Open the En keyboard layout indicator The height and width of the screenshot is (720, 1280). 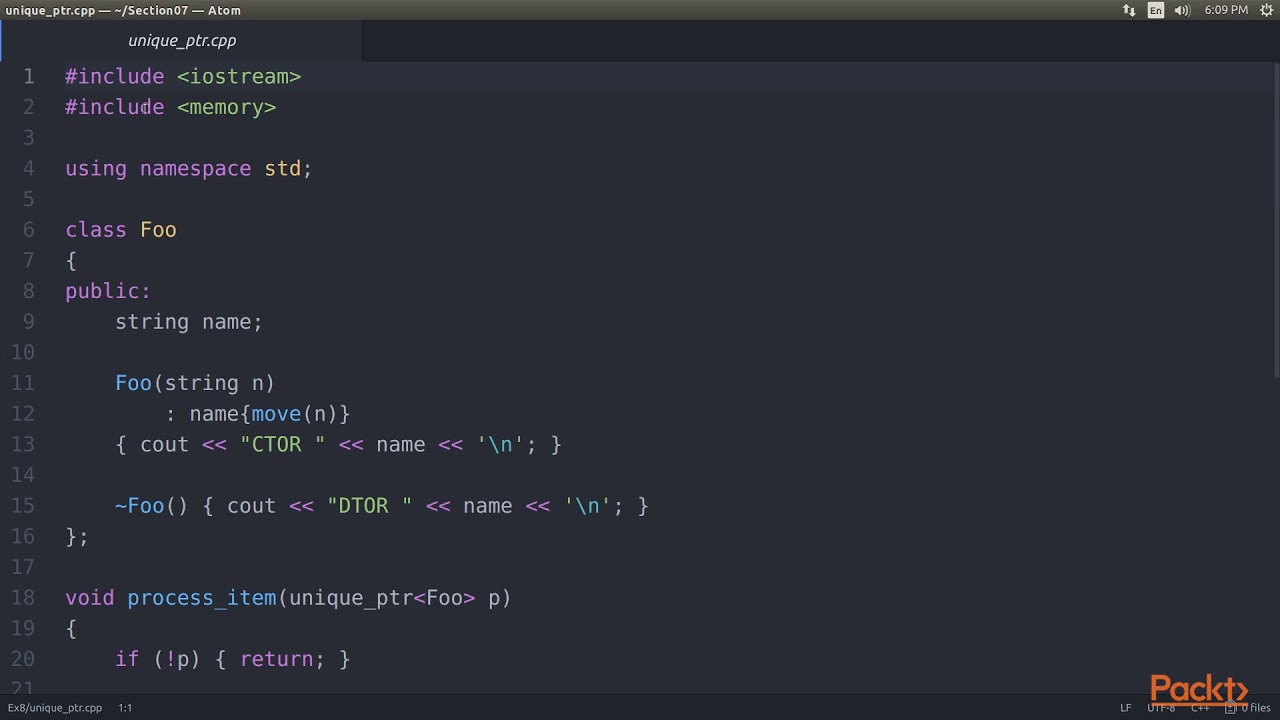coord(1156,10)
